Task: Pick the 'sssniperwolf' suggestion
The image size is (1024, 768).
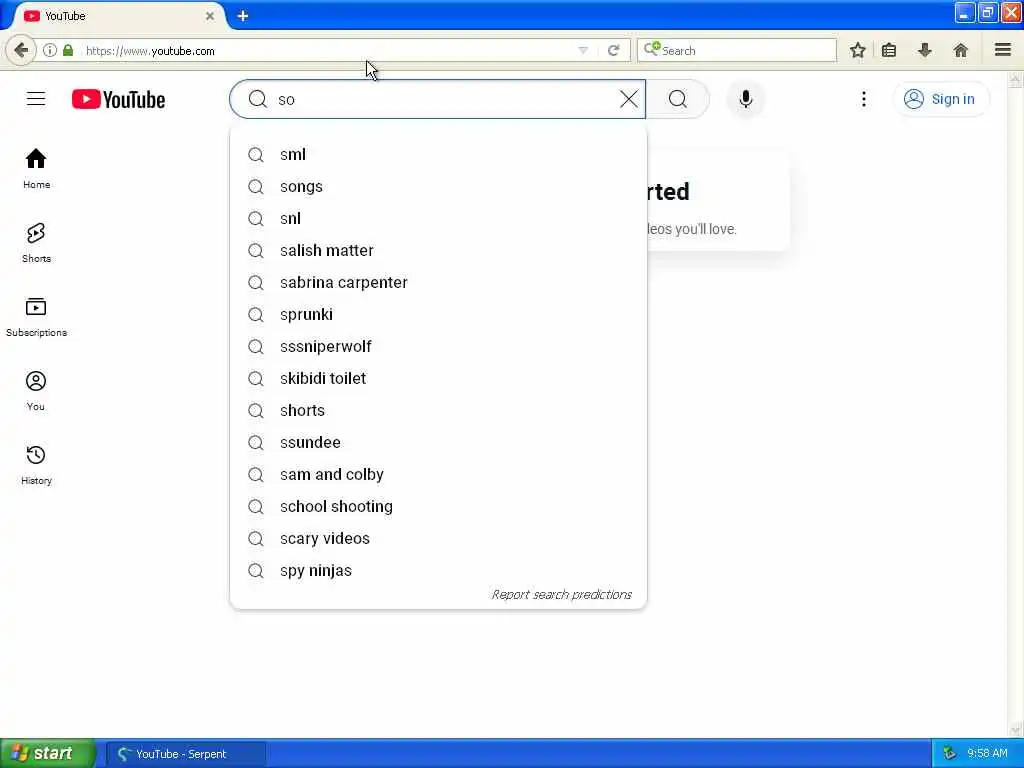Action: pos(438,346)
